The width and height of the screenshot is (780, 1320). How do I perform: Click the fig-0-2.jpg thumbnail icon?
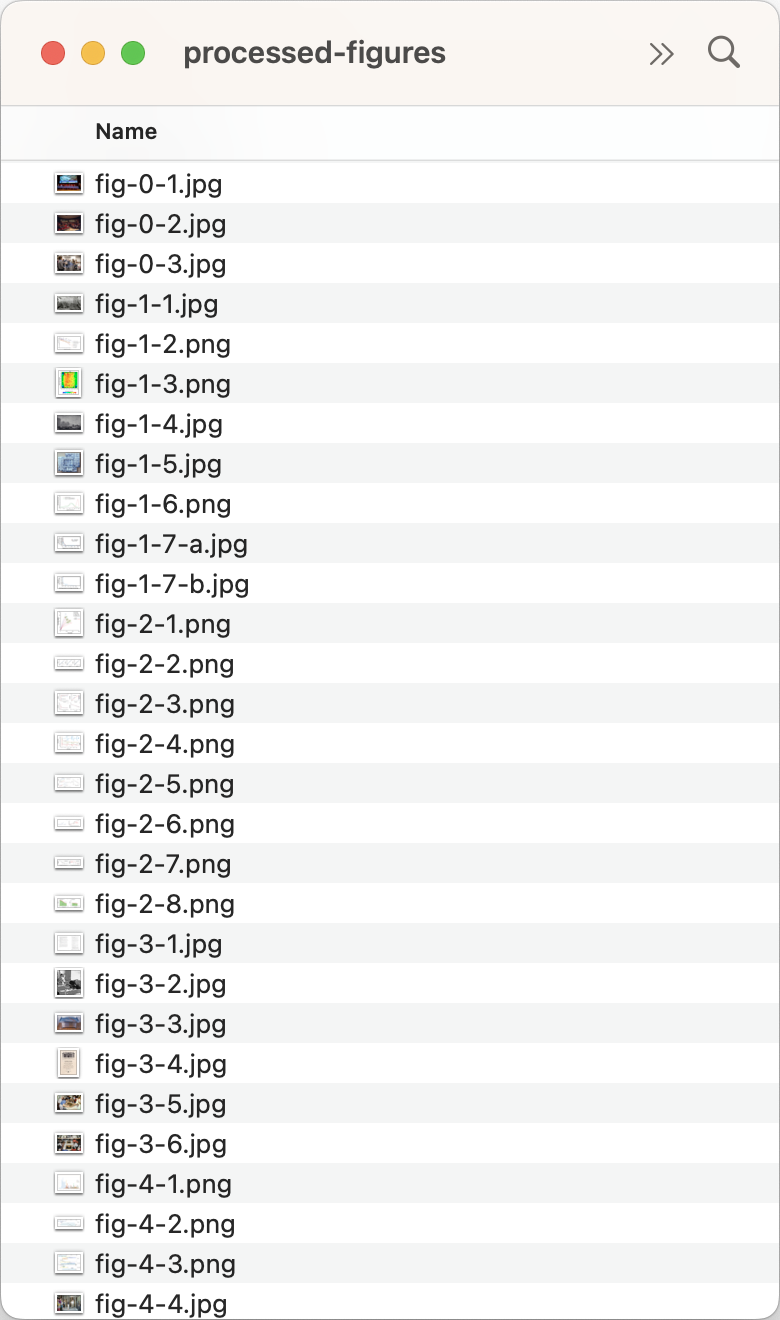[68, 223]
